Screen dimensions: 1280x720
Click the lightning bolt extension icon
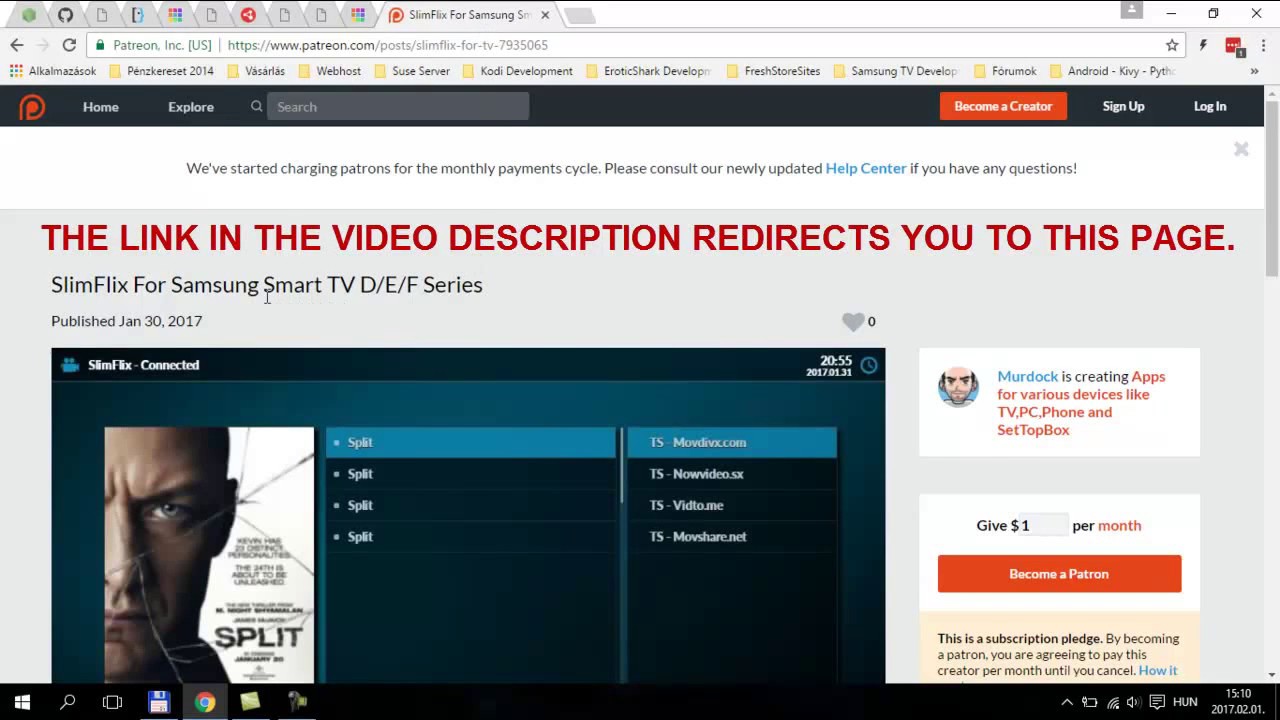(x=1203, y=45)
